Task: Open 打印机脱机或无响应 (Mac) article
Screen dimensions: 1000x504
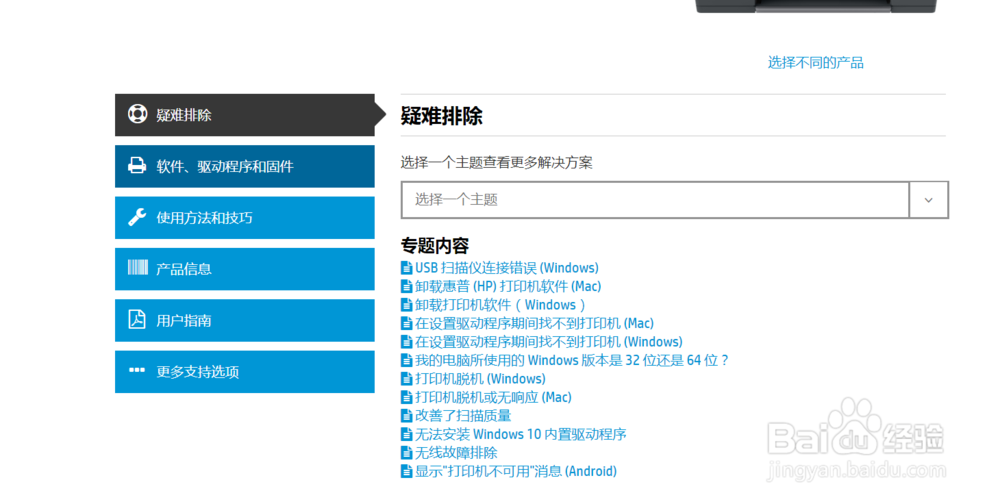Action: tap(493, 397)
